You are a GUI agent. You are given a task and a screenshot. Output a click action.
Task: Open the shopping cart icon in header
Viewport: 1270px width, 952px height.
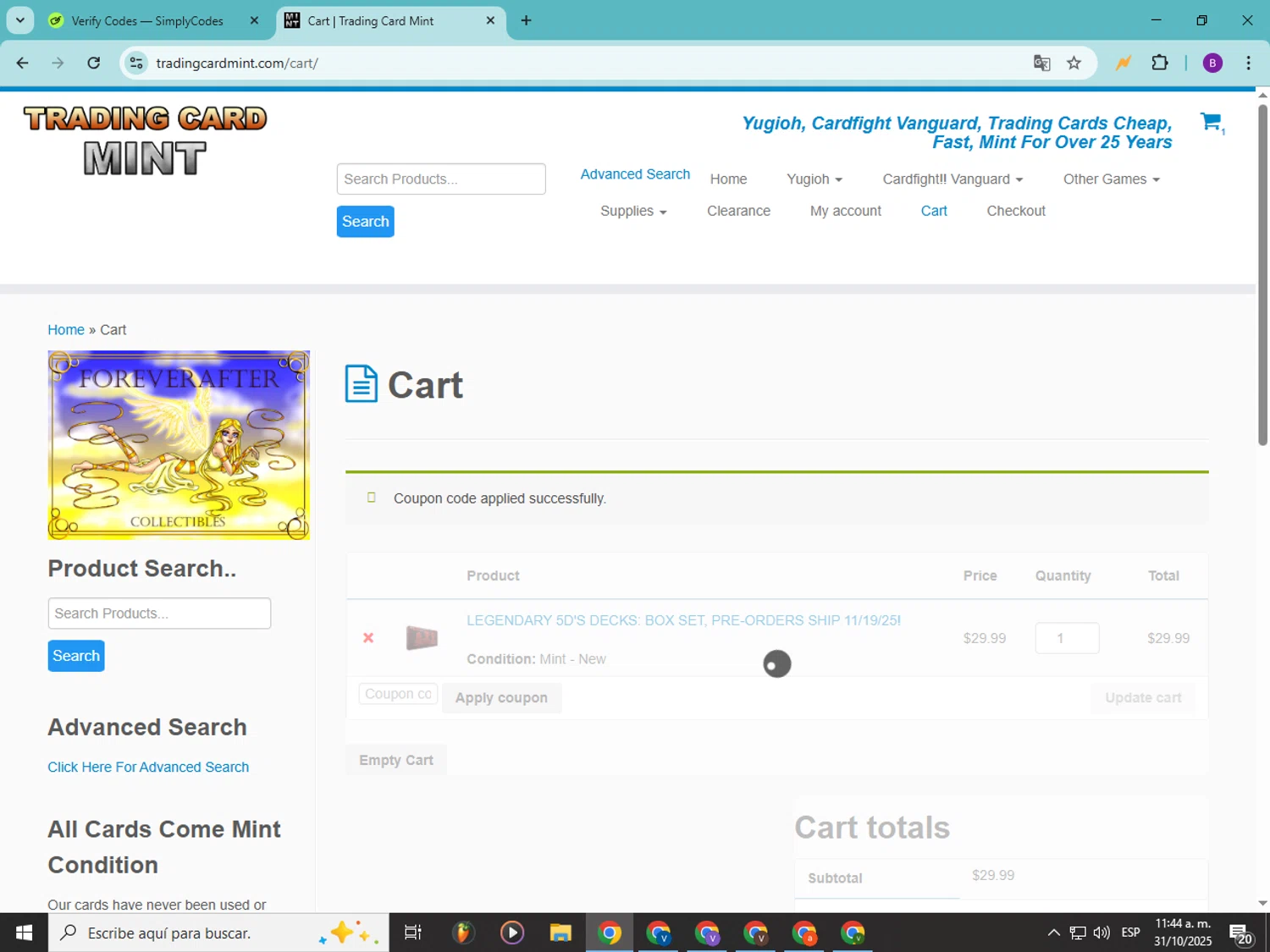(1211, 122)
